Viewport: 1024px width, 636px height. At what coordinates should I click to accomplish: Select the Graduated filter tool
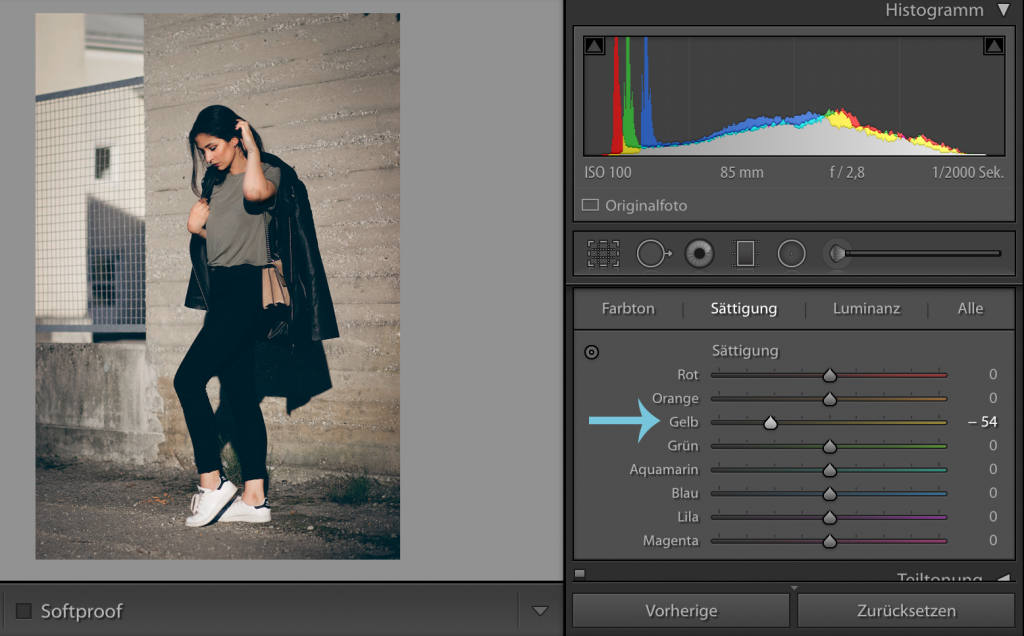pos(745,253)
